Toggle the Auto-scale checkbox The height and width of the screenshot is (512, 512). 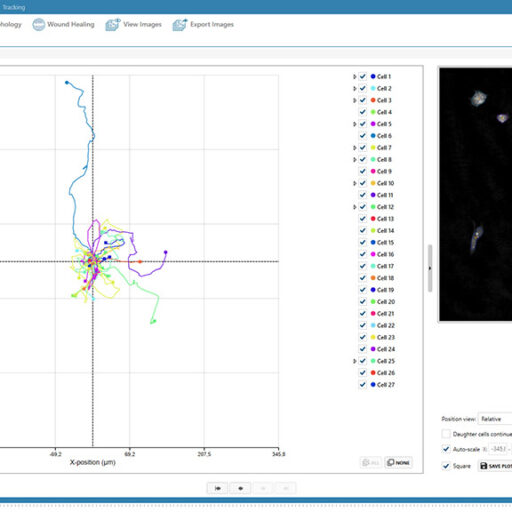446,449
